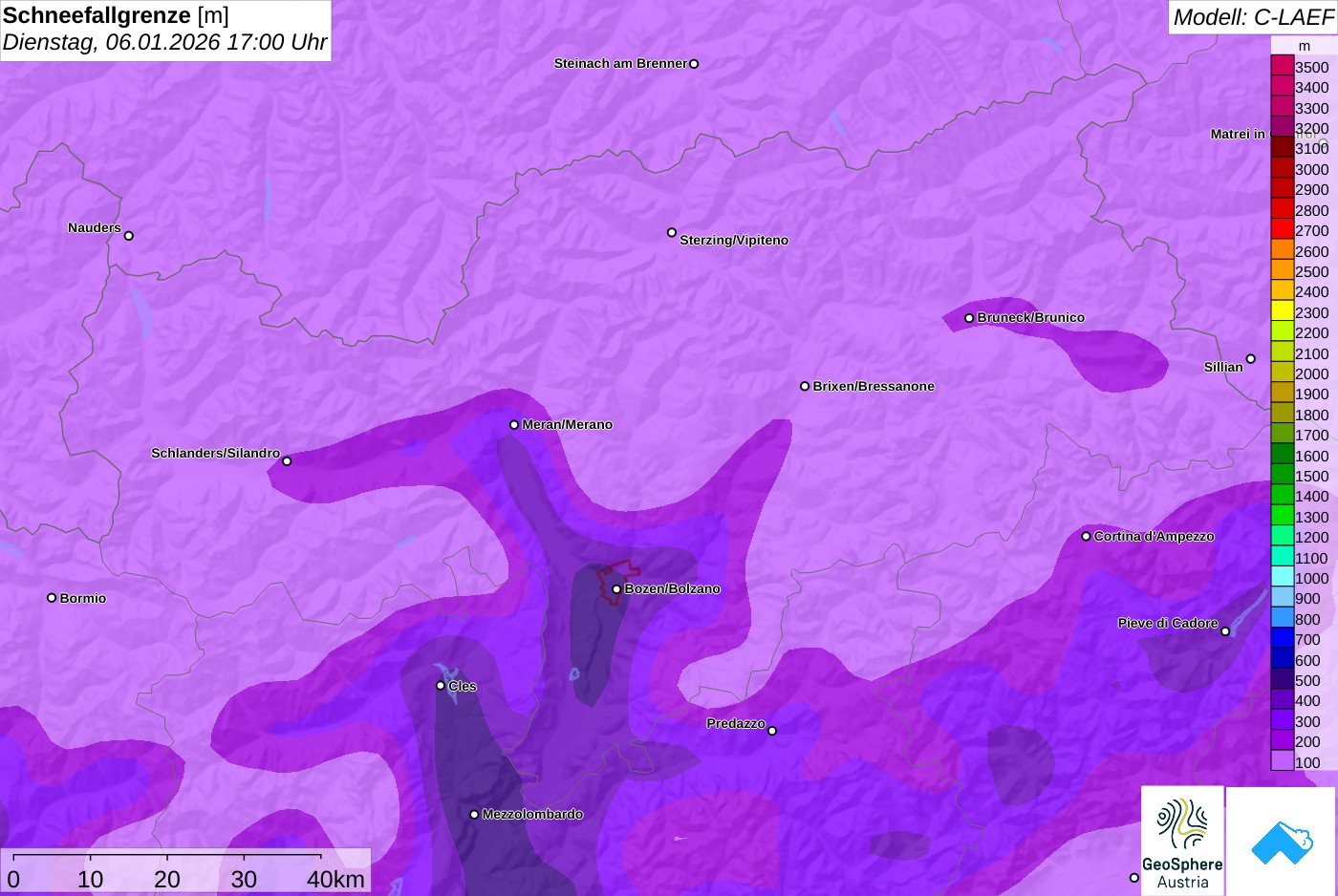This screenshot has height=896, width=1338.
Task: Click the Modell: C-LAEF label
Action: (1253, 16)
